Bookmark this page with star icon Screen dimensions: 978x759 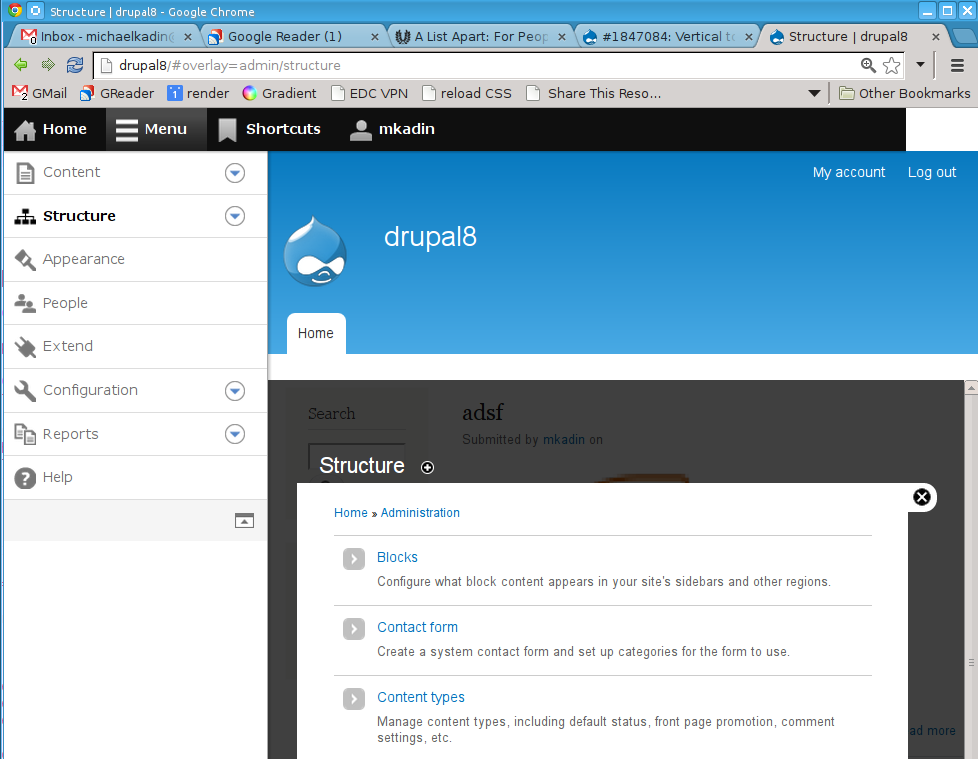pos(891,65)
